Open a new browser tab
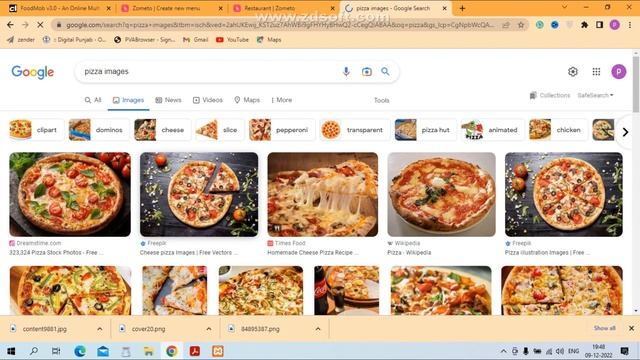 (x=462, y=8)
